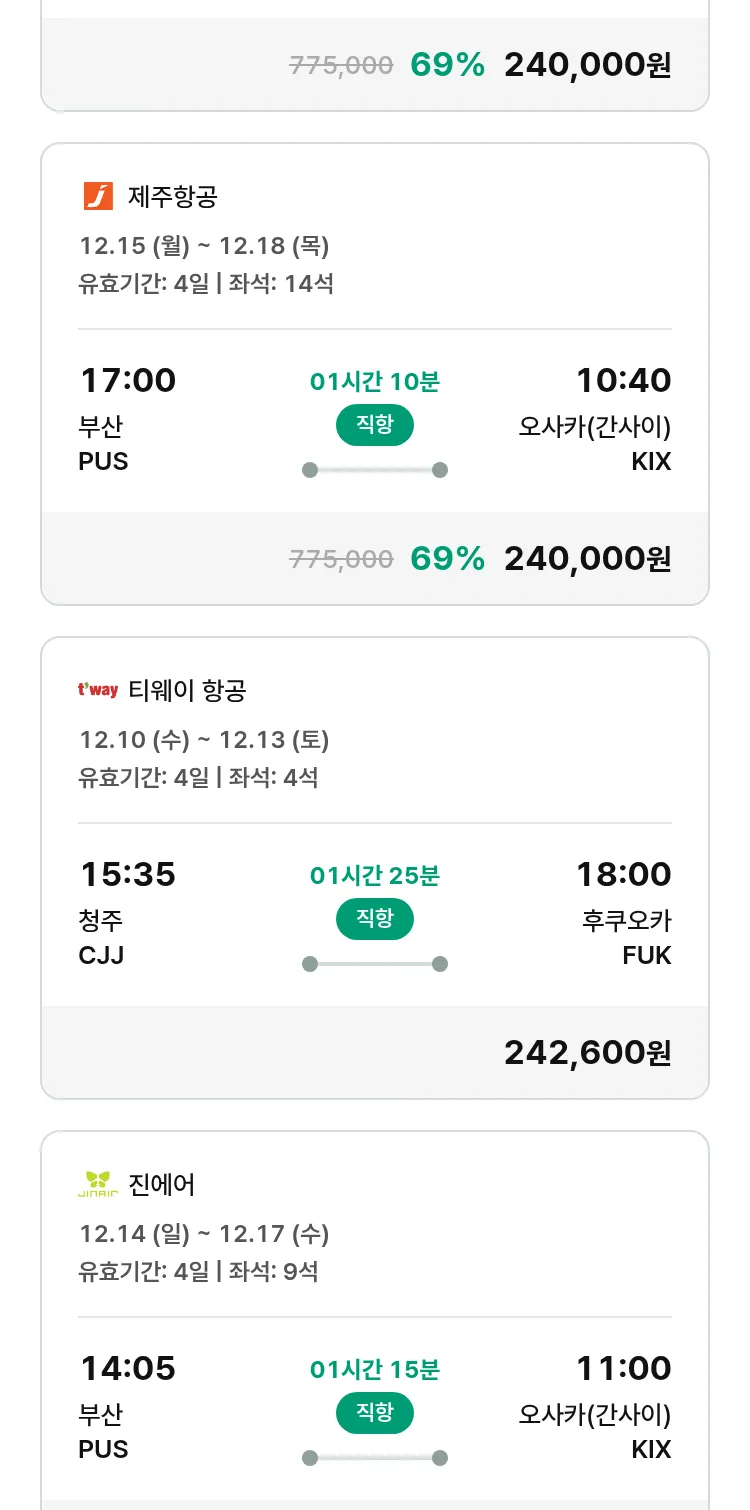This screenshot has height=1510, width=750.
Task: Select the 제주항공 airline name
Action: (x=173, y=197)
